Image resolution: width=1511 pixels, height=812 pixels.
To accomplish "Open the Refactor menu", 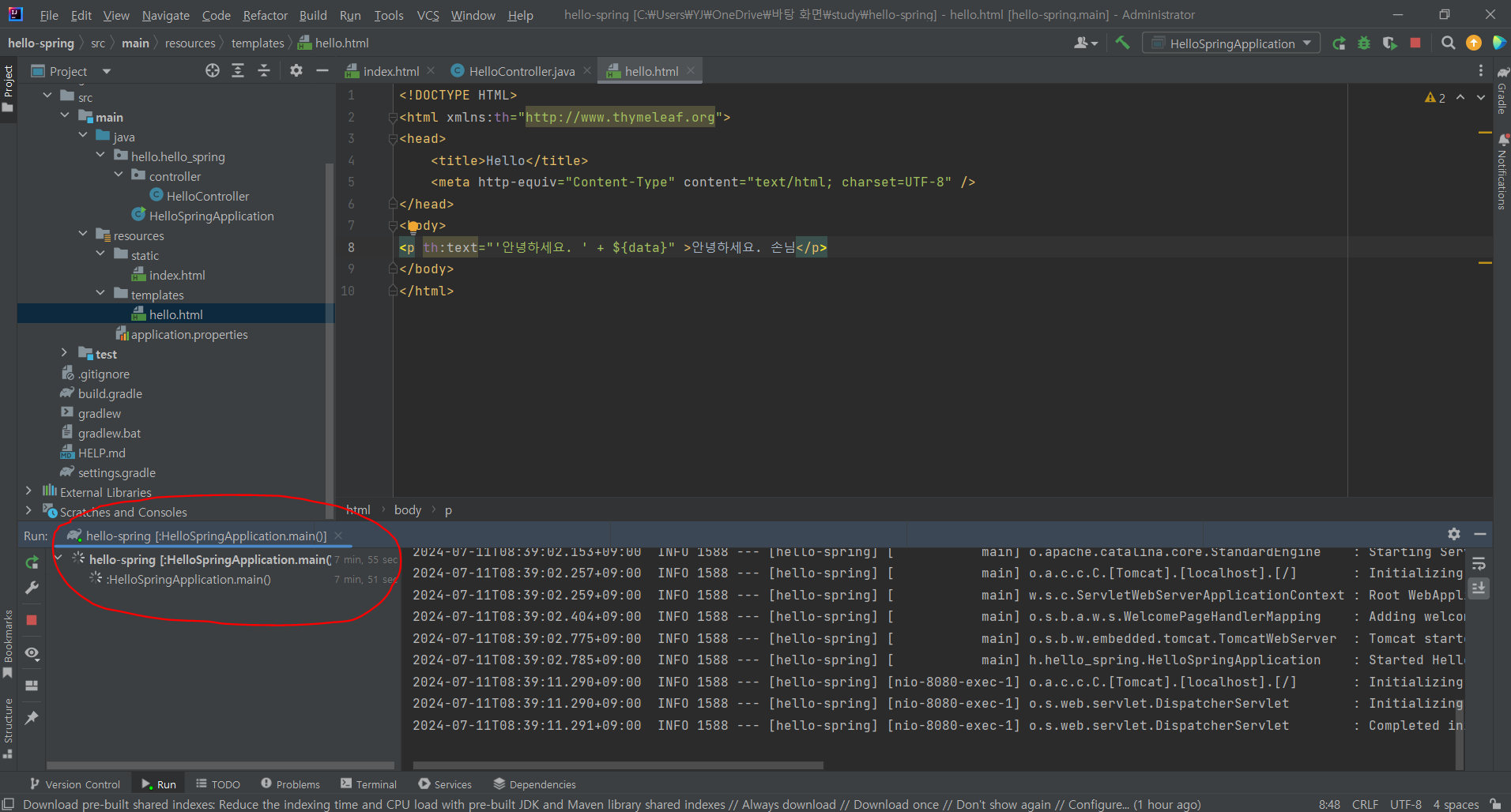I will 266,15.
